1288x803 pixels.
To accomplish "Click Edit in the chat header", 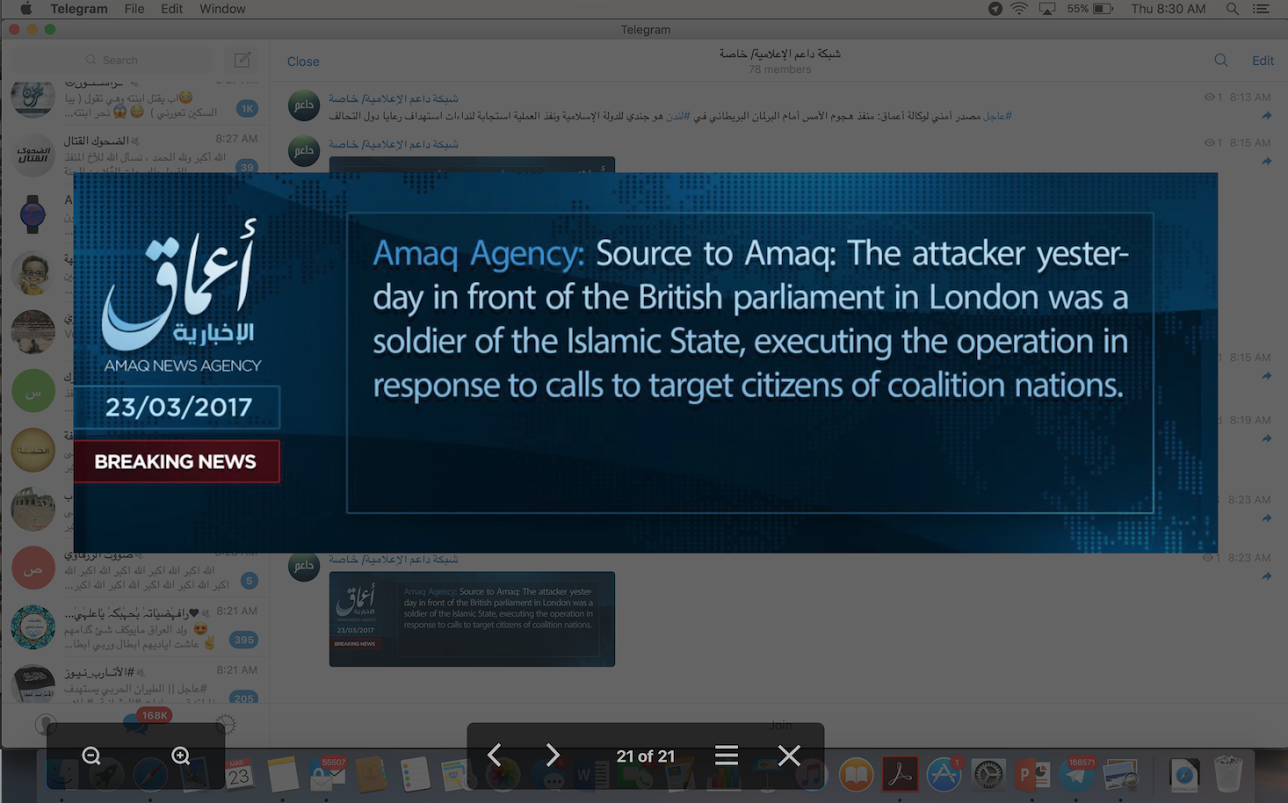I will pyautogui.click(x=1263, y=61).
